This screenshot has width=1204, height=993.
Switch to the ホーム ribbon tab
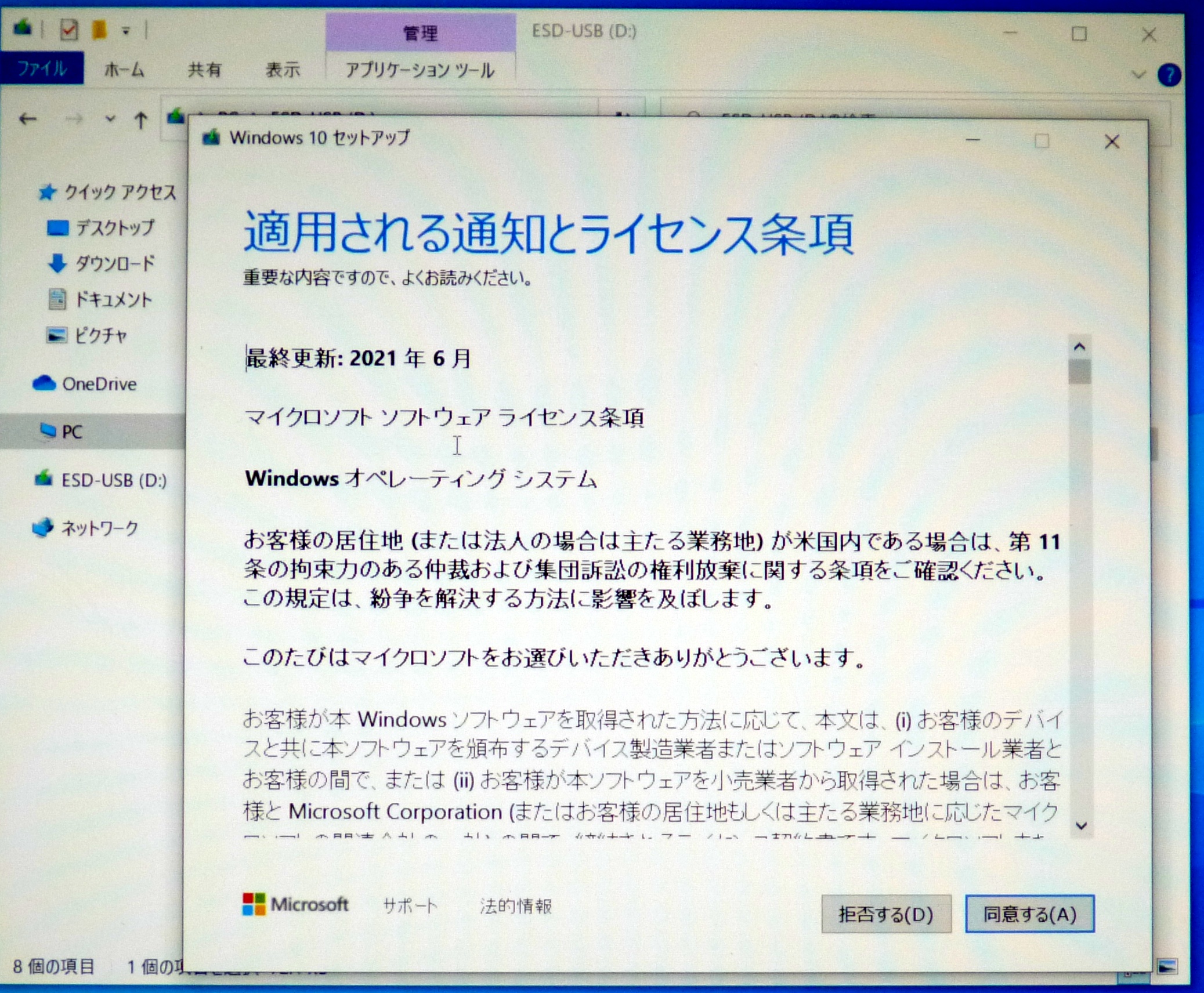coord(124,70)
